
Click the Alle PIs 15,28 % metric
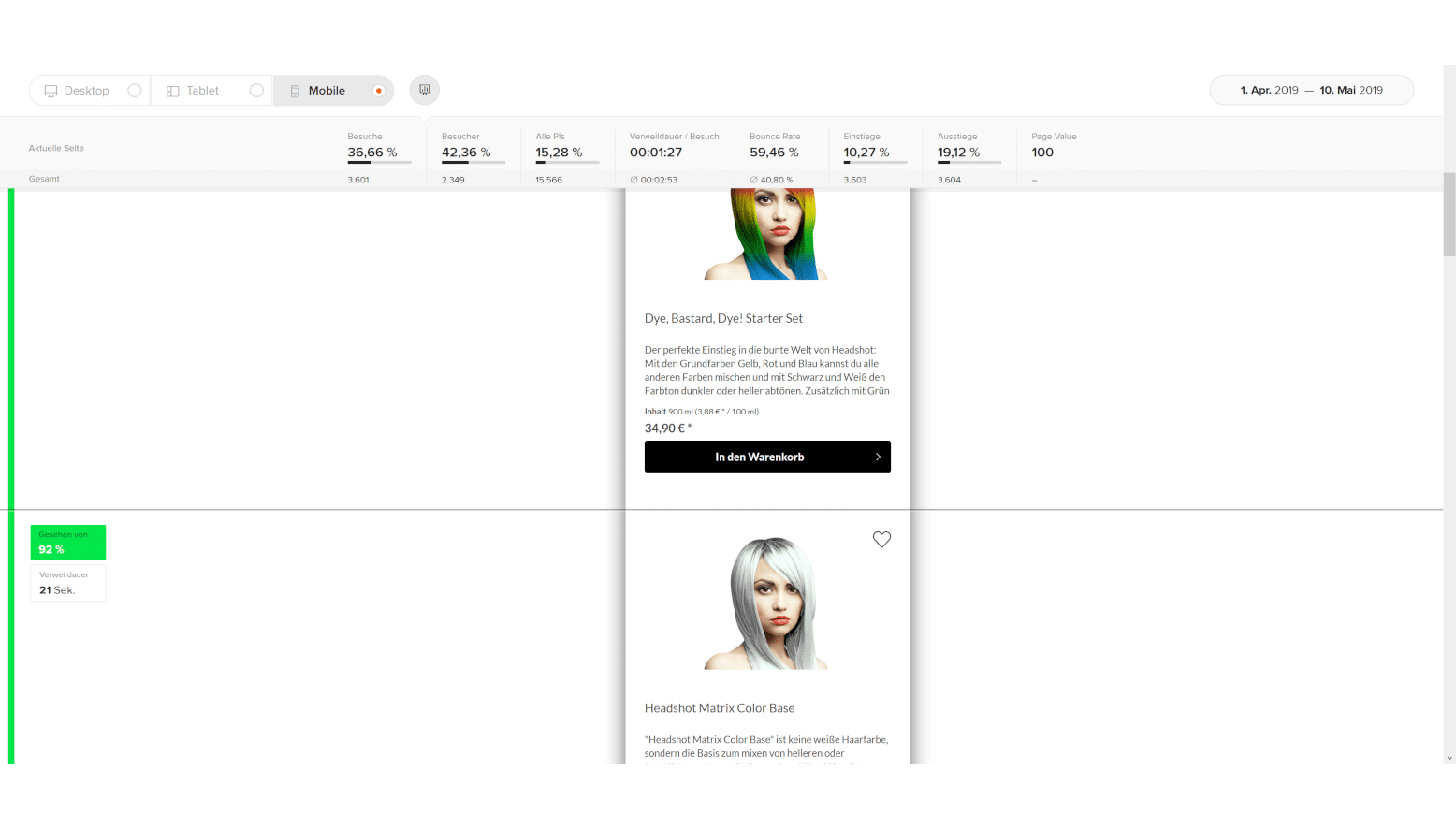click(x=567, y=148)
